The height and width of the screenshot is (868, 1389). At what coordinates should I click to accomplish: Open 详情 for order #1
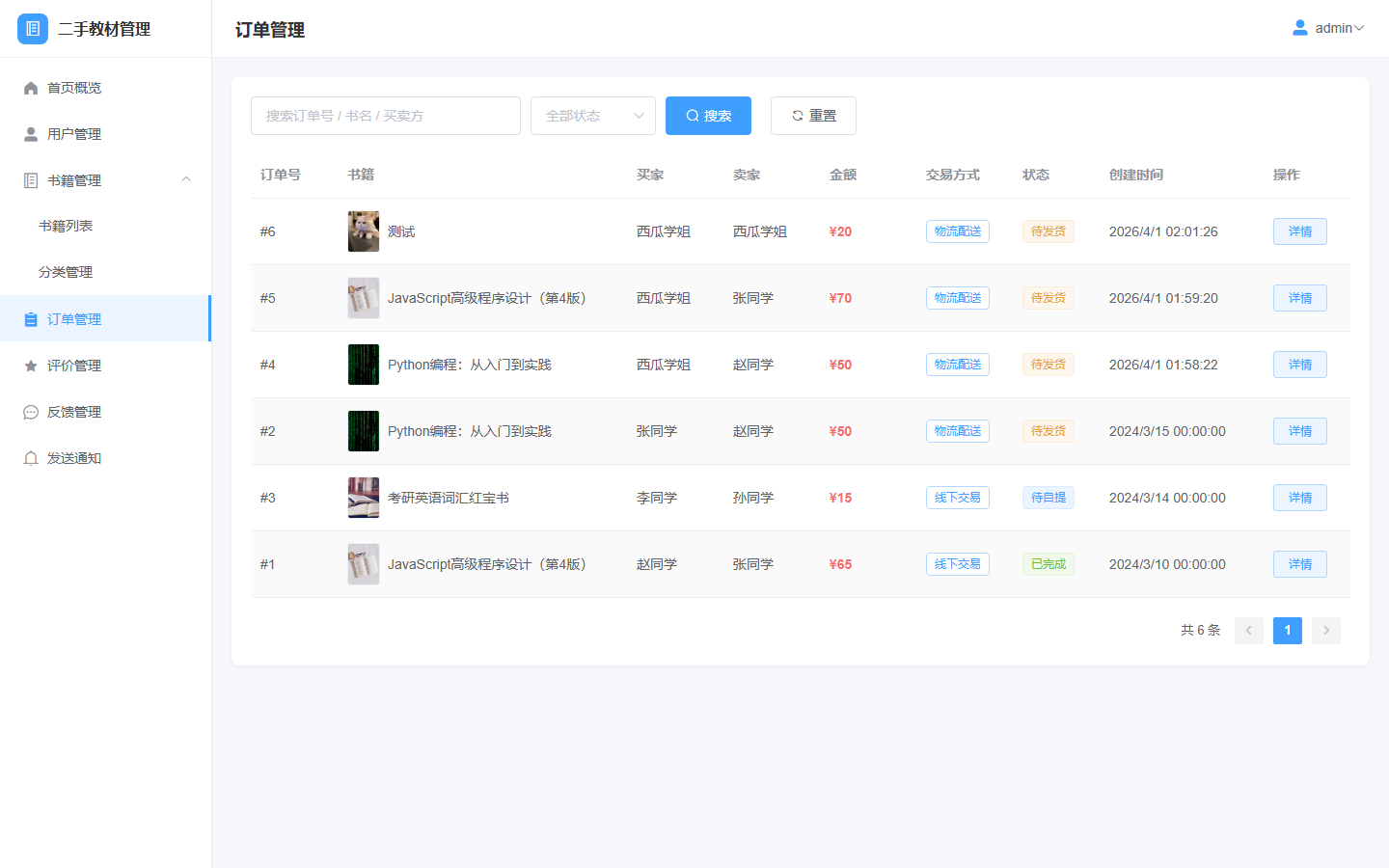[x=1300, y=564]
